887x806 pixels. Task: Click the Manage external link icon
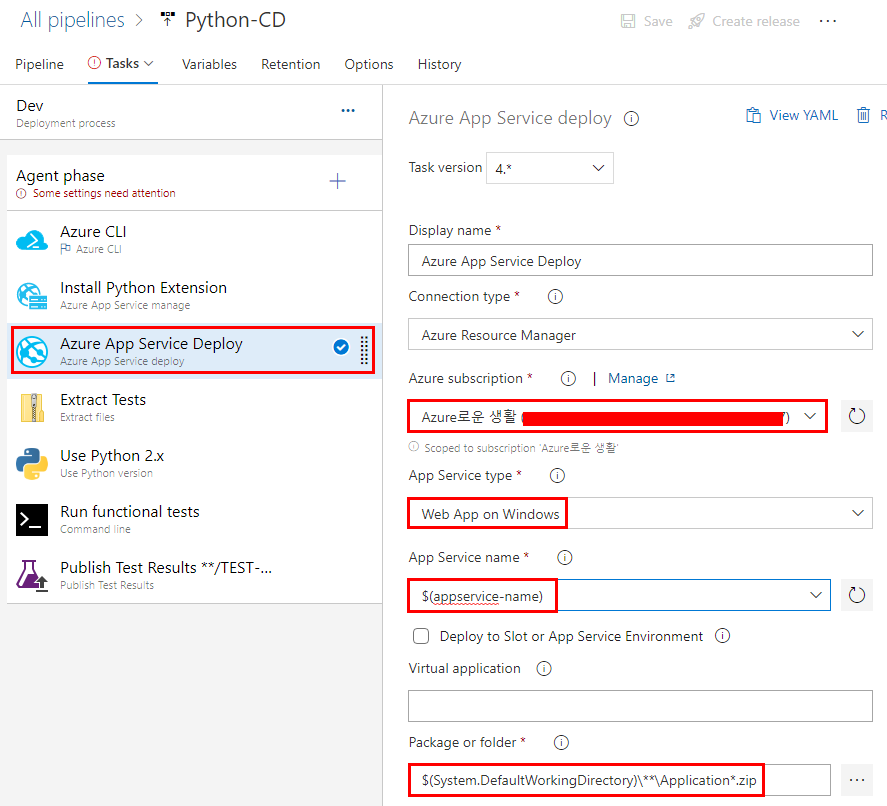670,378
